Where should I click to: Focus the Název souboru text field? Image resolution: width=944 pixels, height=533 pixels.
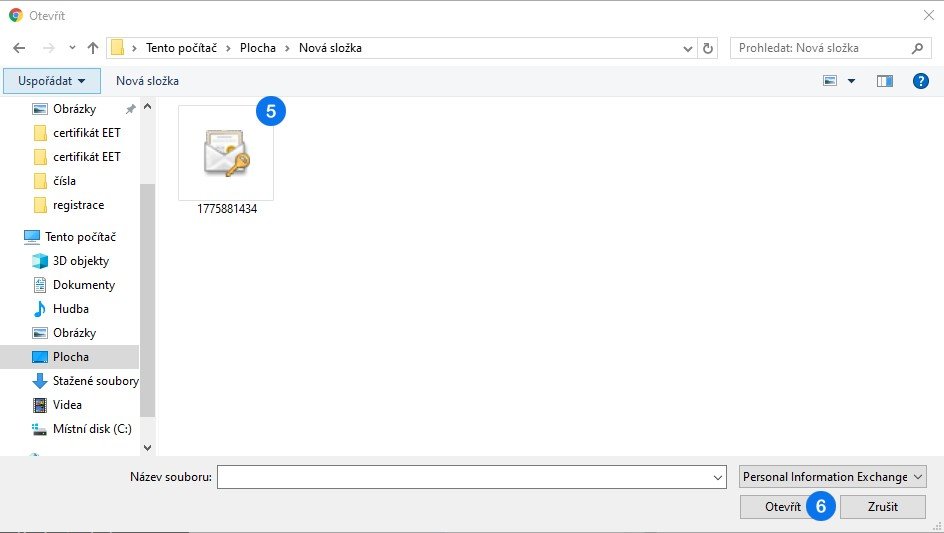464,477
